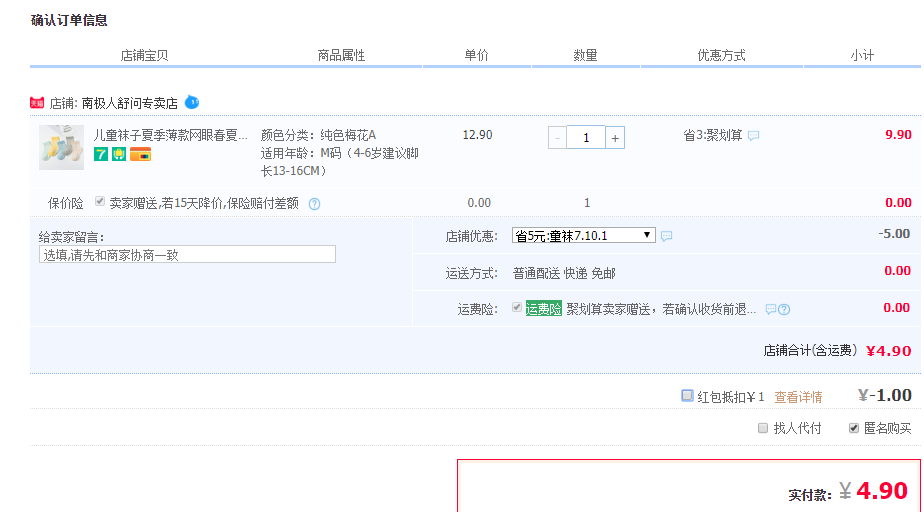The width and height of the screenshot is (924, 512).
Task: Click the green shield guarantee badge
Action: click(119, 154)
